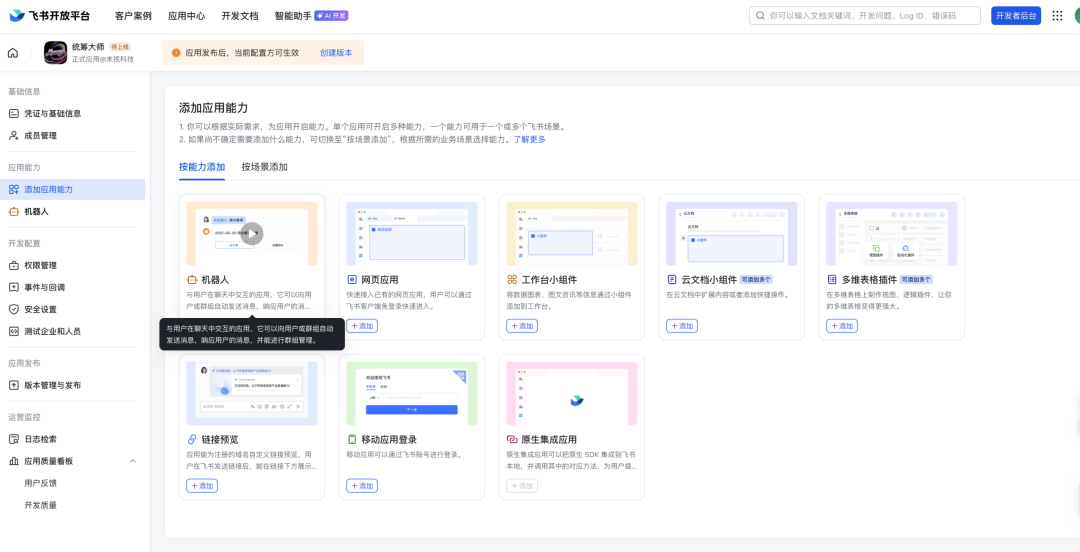Click the Feishu Open Platform logo

pyautogui.click(x=50, y=16)
